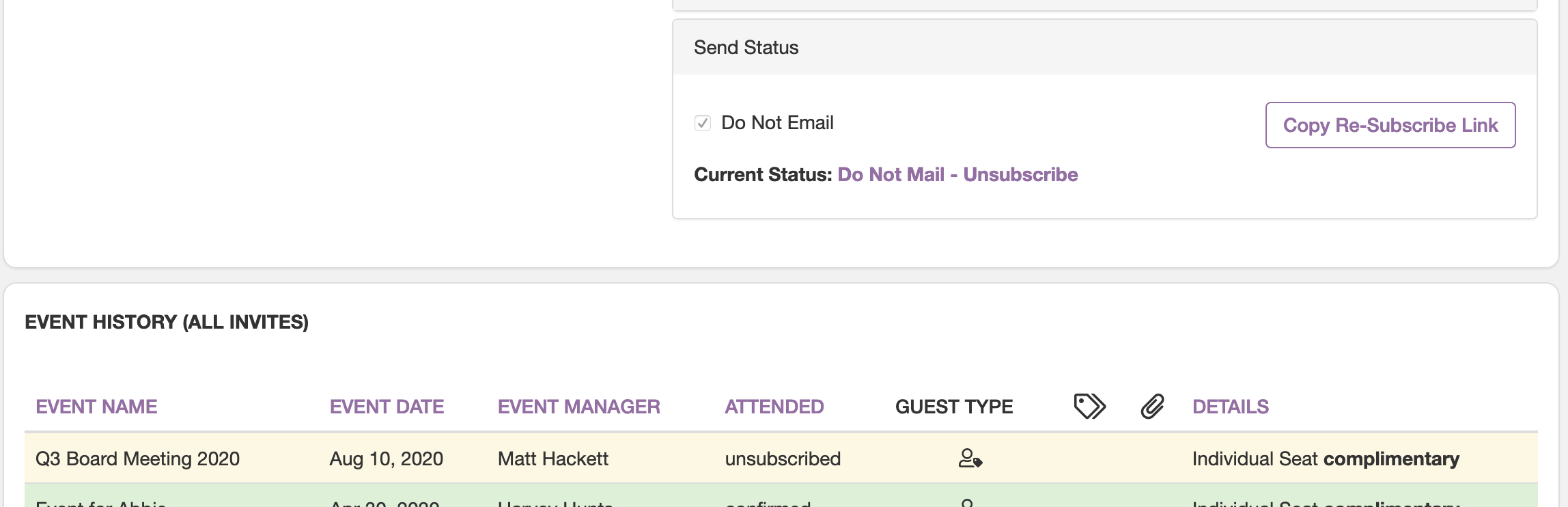The height and width of the screenshot is (507, 1568).
Task: Click guest type person icon in Q3 row
Action: tap(970, 458)
